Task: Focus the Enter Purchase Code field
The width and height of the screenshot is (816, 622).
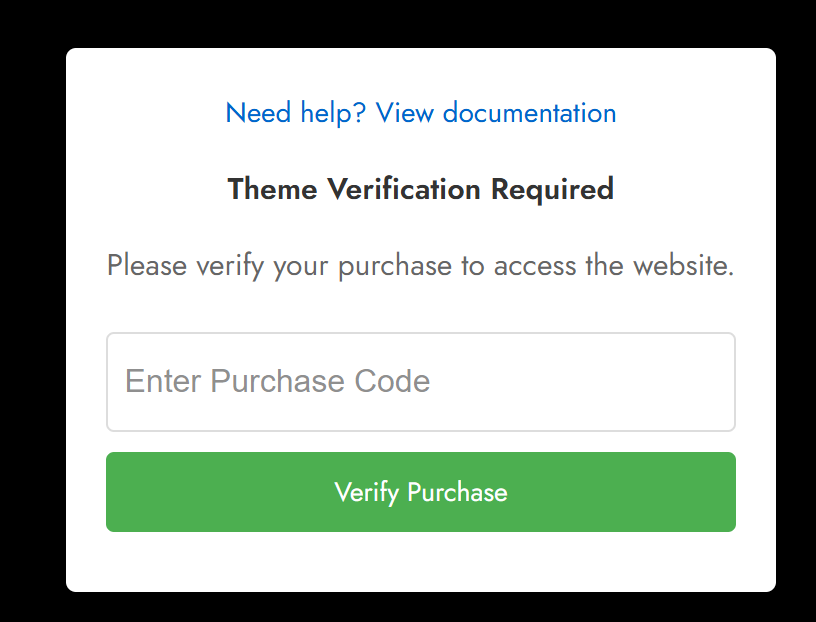Action: click(420, 382)
